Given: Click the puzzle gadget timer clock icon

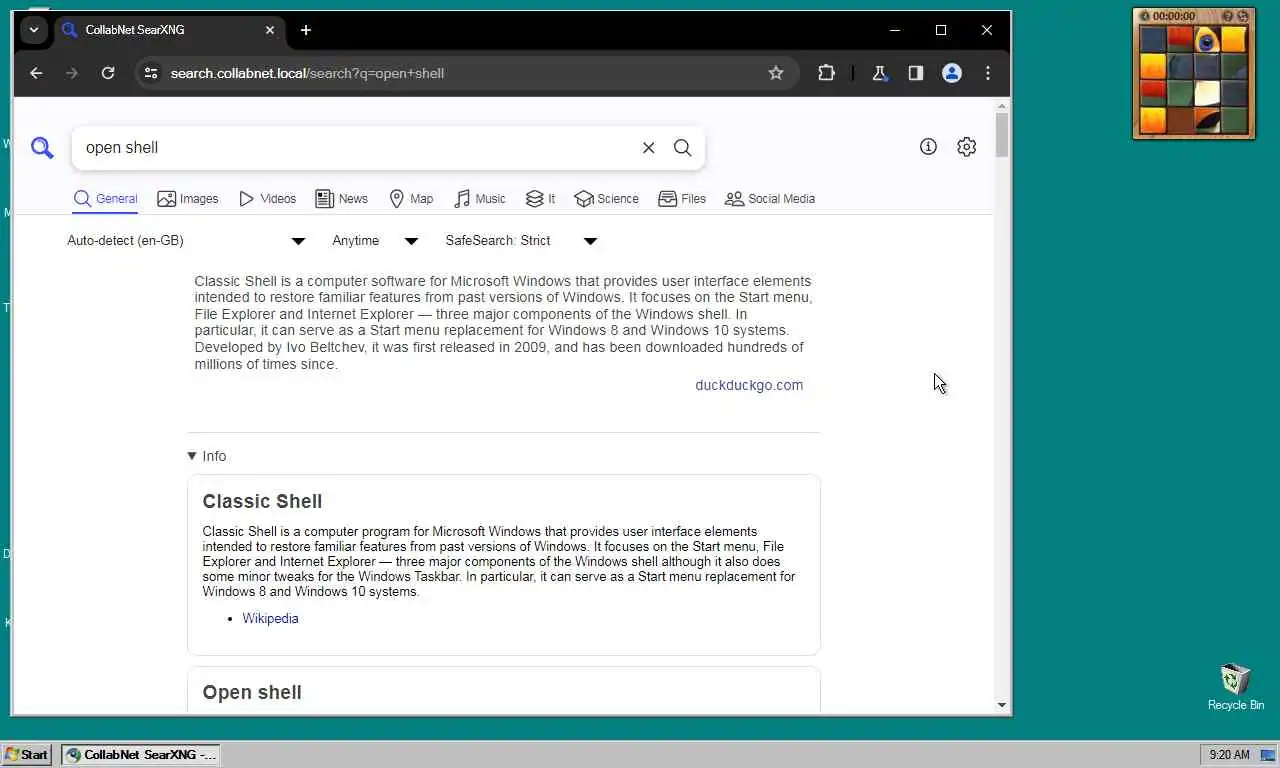Looking at the screenshot, I should pyautogui.click(x=1146, y=16).
